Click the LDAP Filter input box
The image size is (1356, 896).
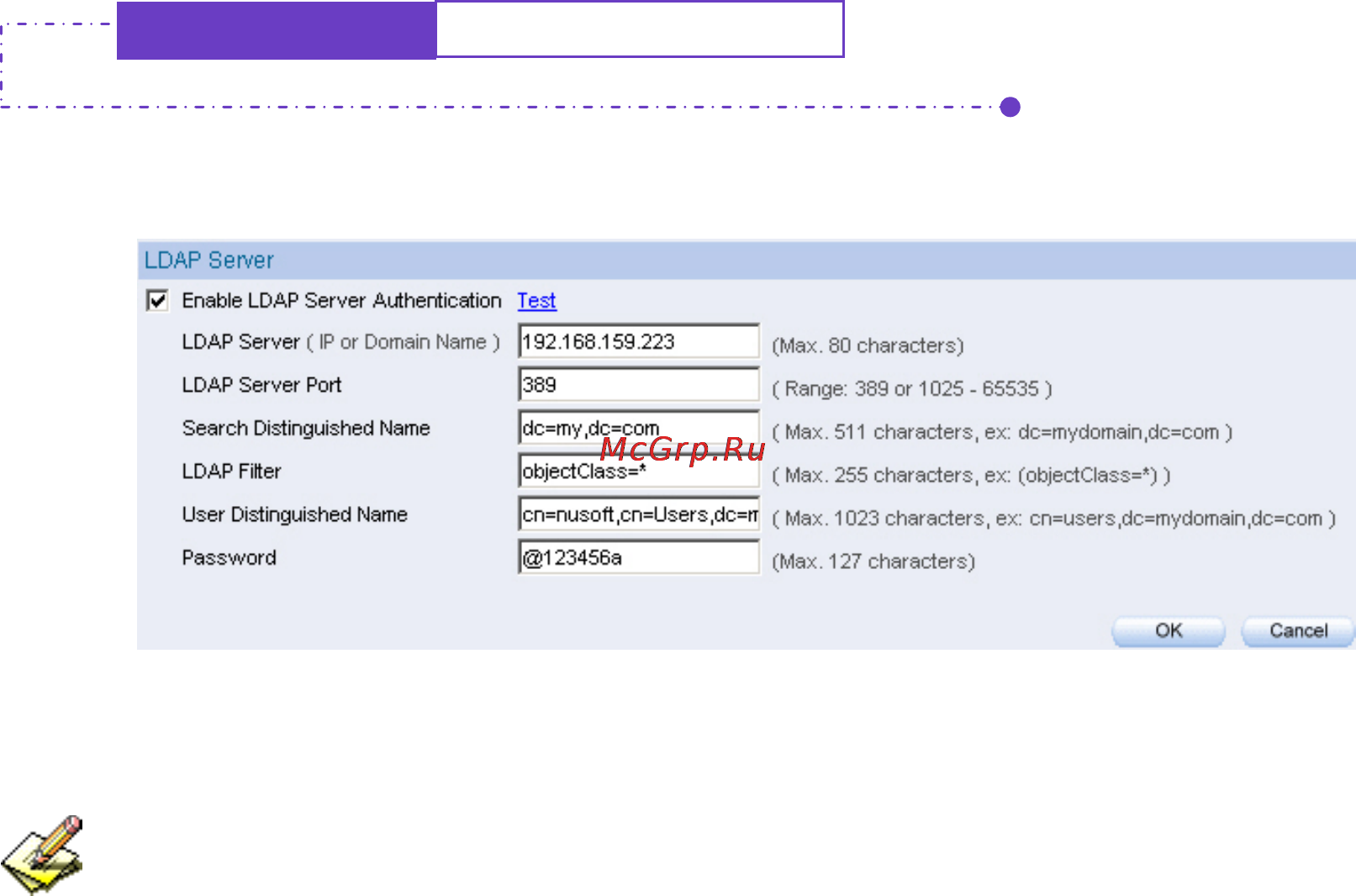pyautogui.click(x=639, y=471)
